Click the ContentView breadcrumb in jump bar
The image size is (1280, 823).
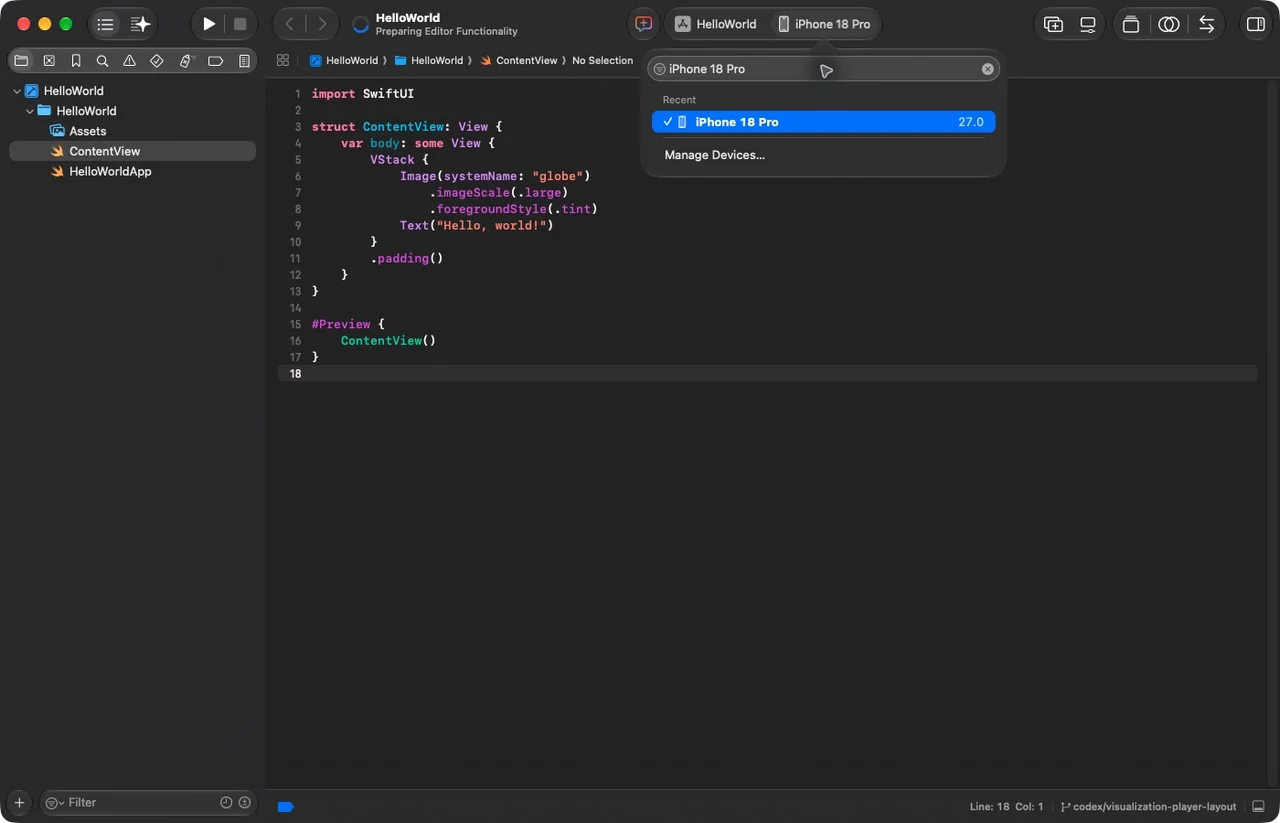coord(519,60)
